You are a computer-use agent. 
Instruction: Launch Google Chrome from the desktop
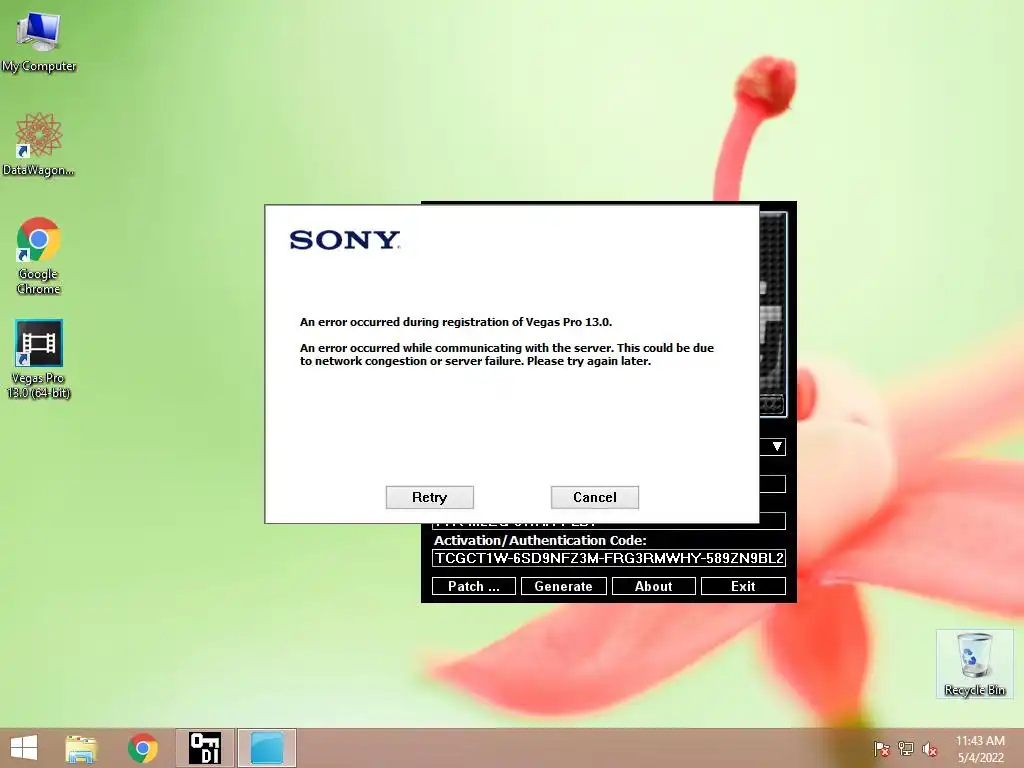38,255
